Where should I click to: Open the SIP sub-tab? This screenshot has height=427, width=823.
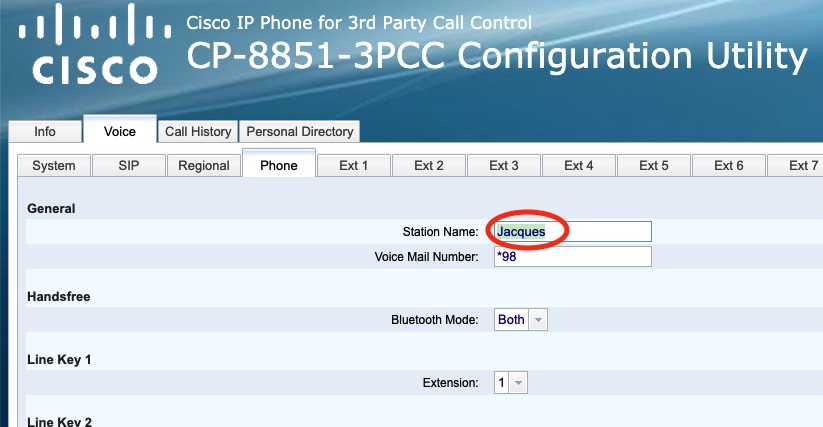pos(129,165)
